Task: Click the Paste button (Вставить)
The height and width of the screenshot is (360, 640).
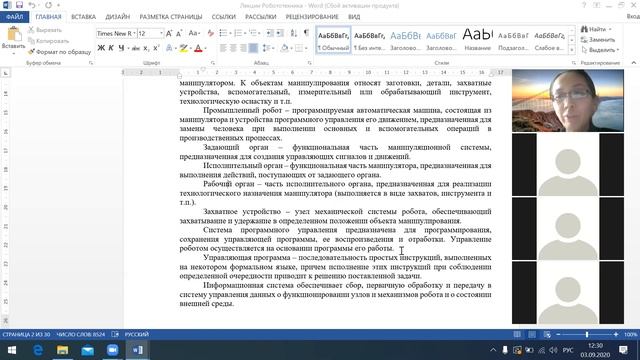Action: coord(13,41)
